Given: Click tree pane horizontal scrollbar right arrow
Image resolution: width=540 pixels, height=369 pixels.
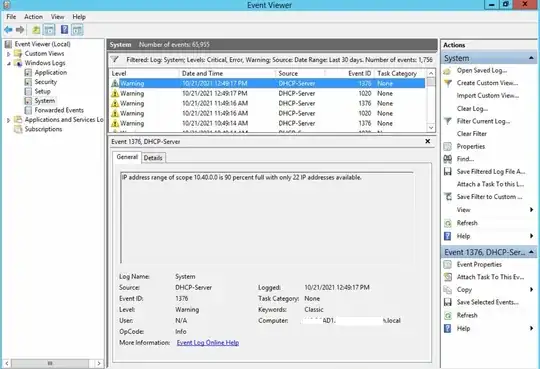Looking at the screenshot, I should point(99,363).
